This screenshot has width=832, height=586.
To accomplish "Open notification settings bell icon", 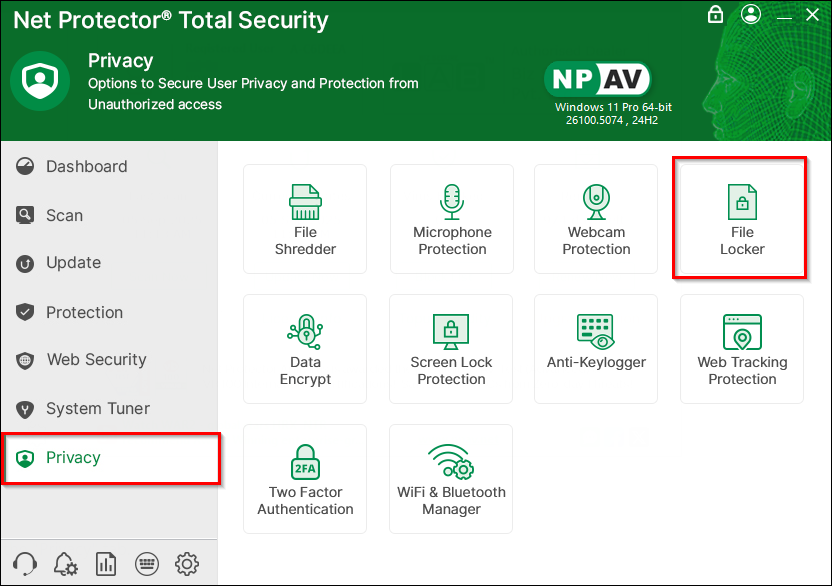I will coord(66,563).
